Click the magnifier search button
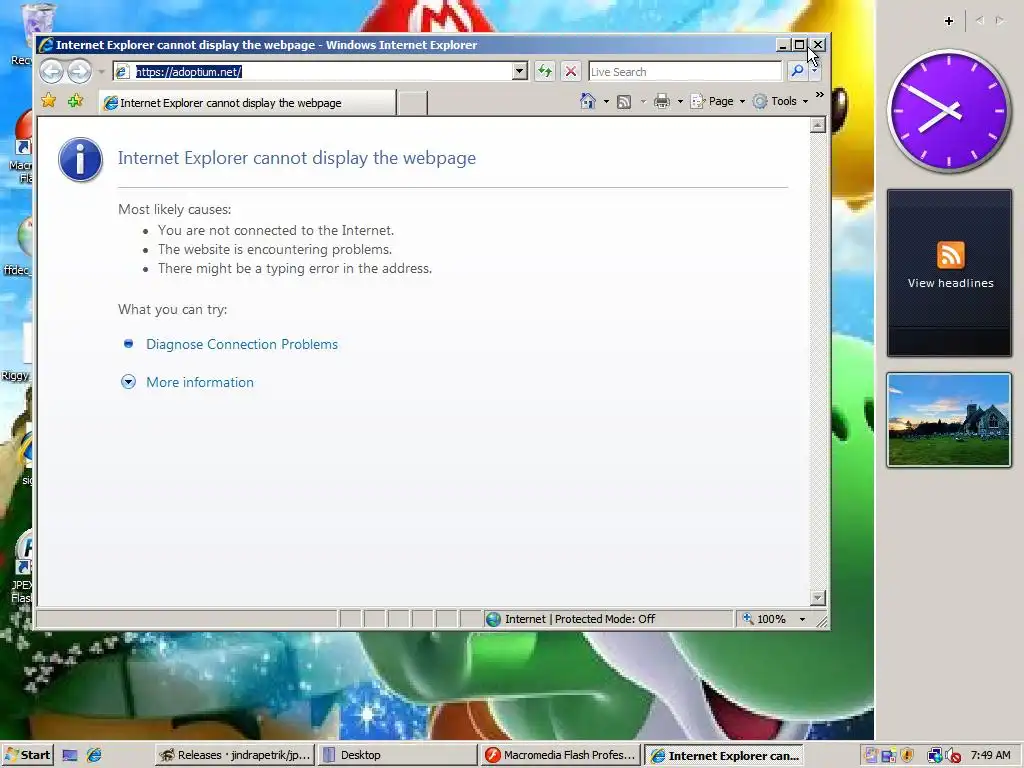 [797, 71]
